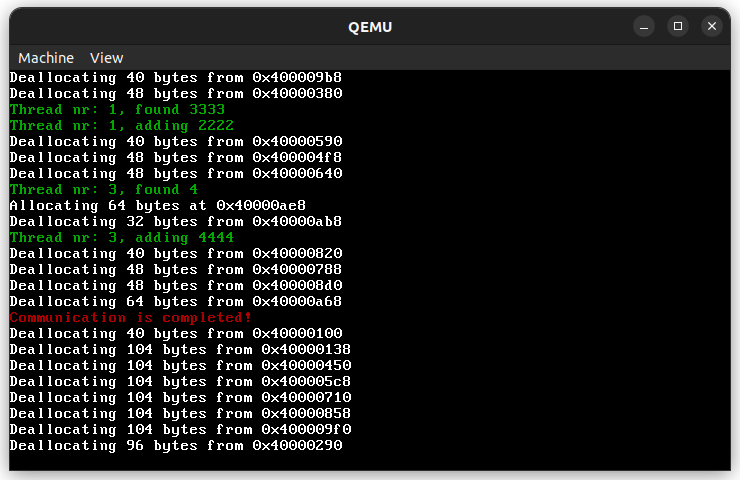Minimize the QEMU window
Image resolution: width=740 pixels, height=480 pixels.
(644, 26)
